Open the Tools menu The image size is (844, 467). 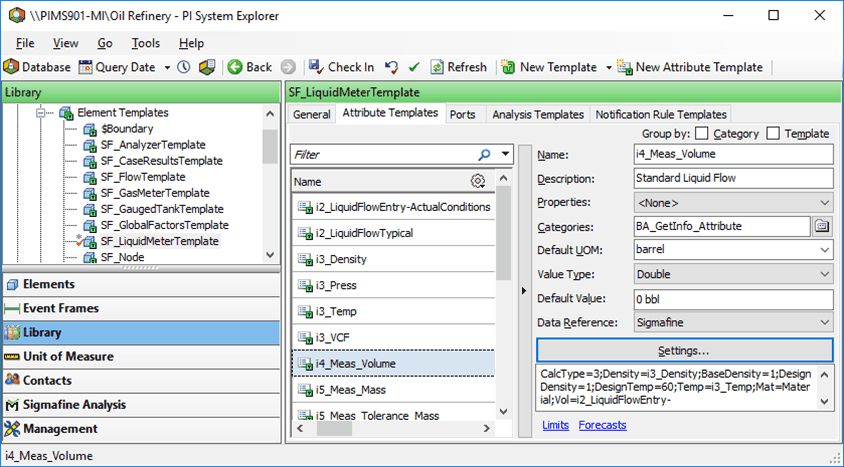146,43
